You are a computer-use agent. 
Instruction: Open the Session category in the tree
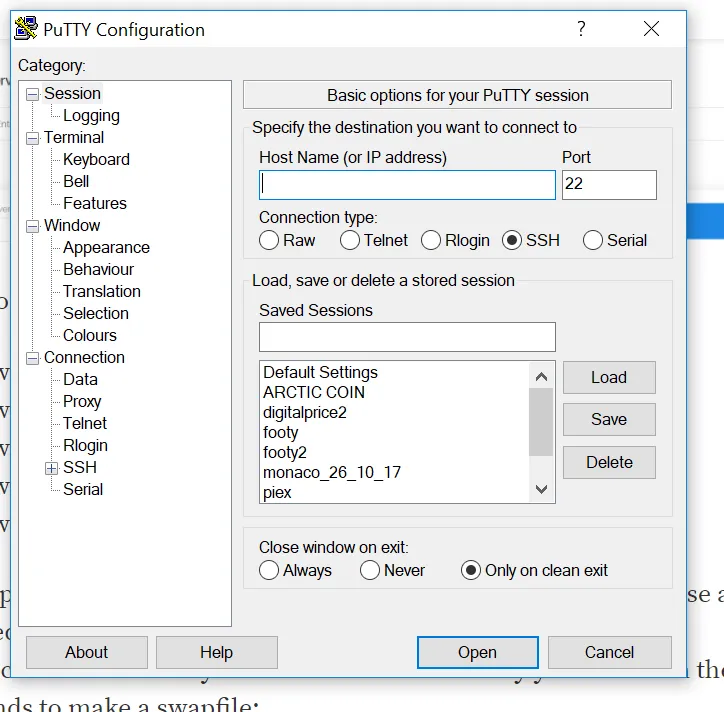click(72, 93)
